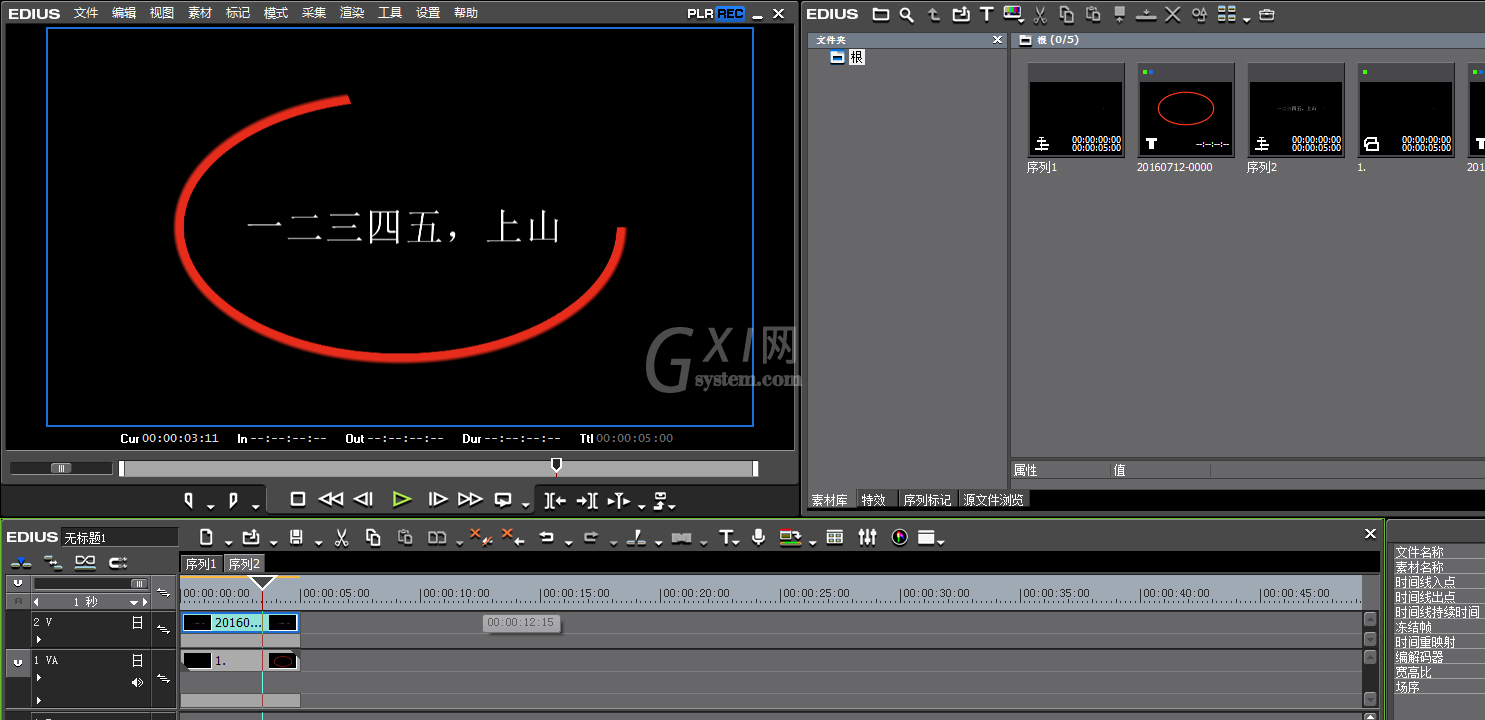The image size is (1485, 720).
Task: Cut the selected clip in the timeline toolbar
Action: tap(341, 537)
